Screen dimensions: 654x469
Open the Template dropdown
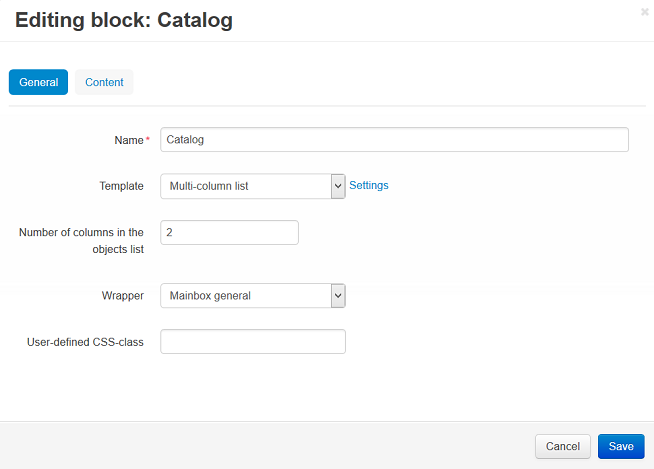[x=253, y=186]
